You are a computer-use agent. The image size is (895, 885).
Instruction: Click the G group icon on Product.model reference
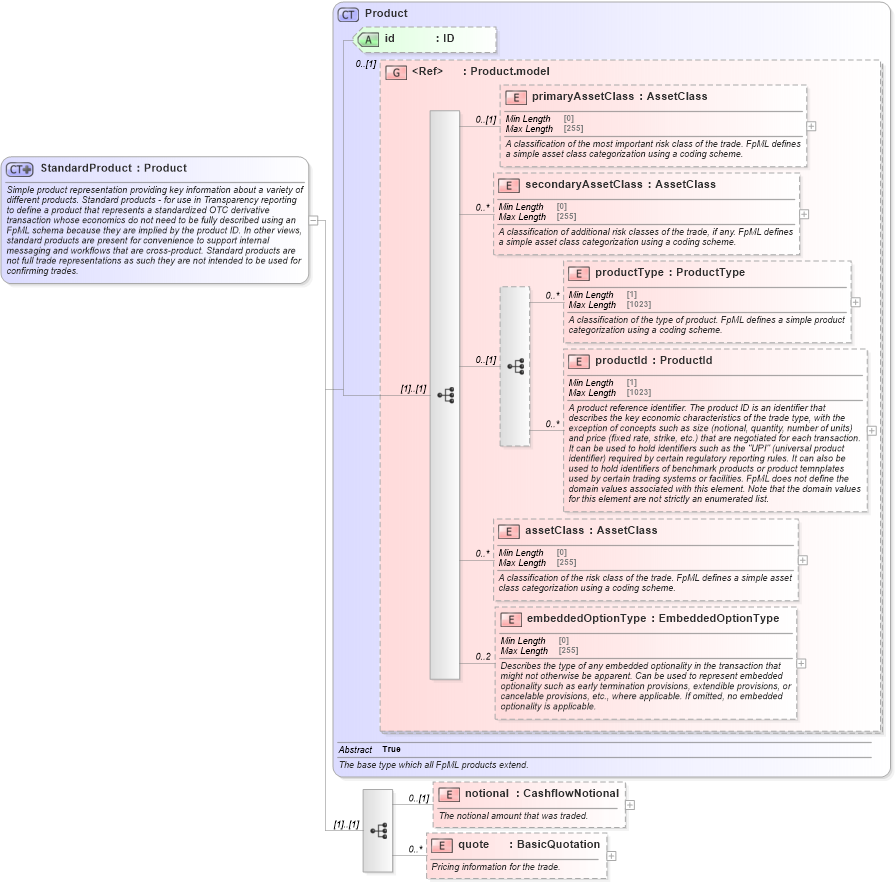click(x=395, y=71)
